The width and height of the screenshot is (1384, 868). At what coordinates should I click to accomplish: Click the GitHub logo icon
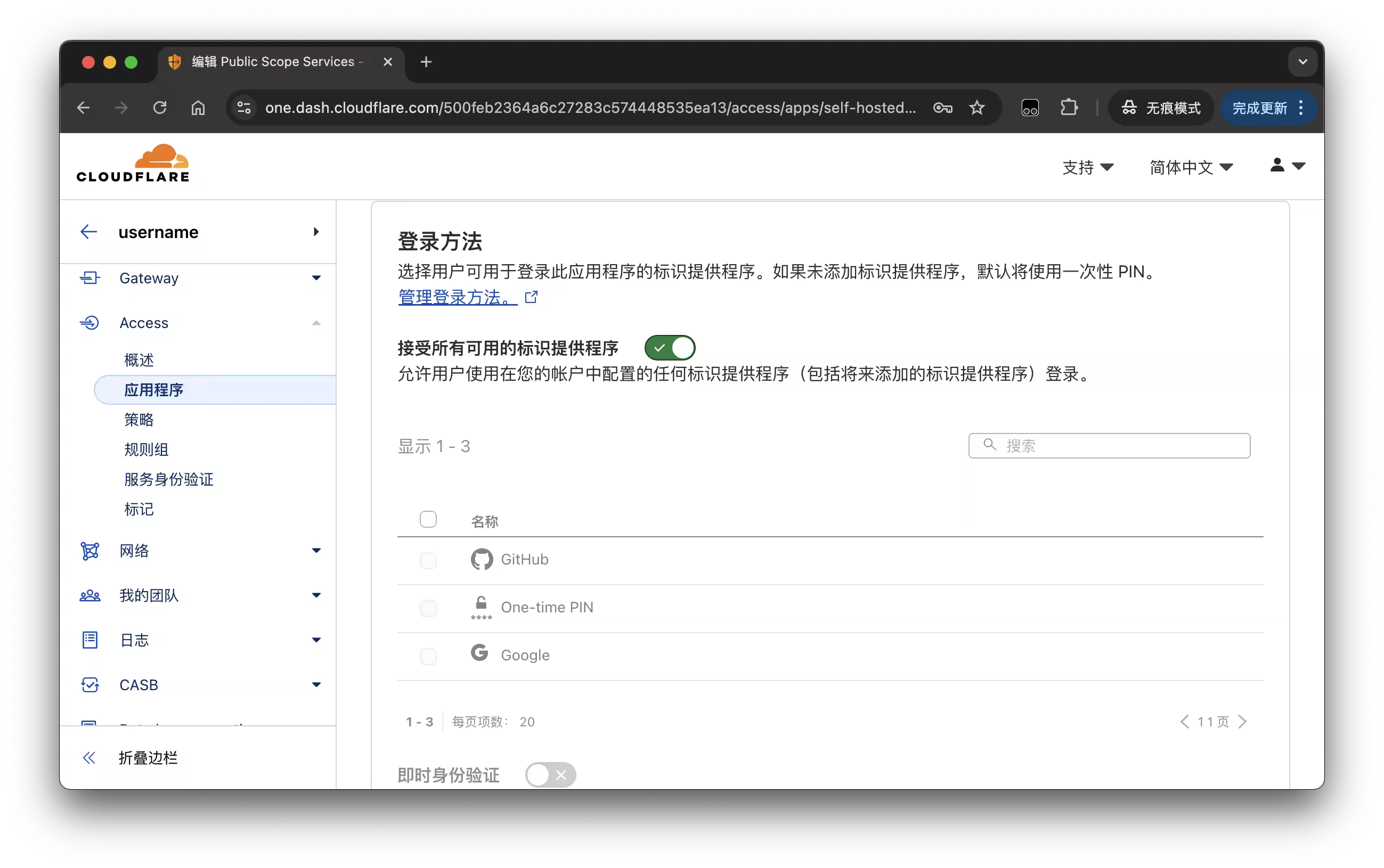pyautogui.click(x=481, y=559)
